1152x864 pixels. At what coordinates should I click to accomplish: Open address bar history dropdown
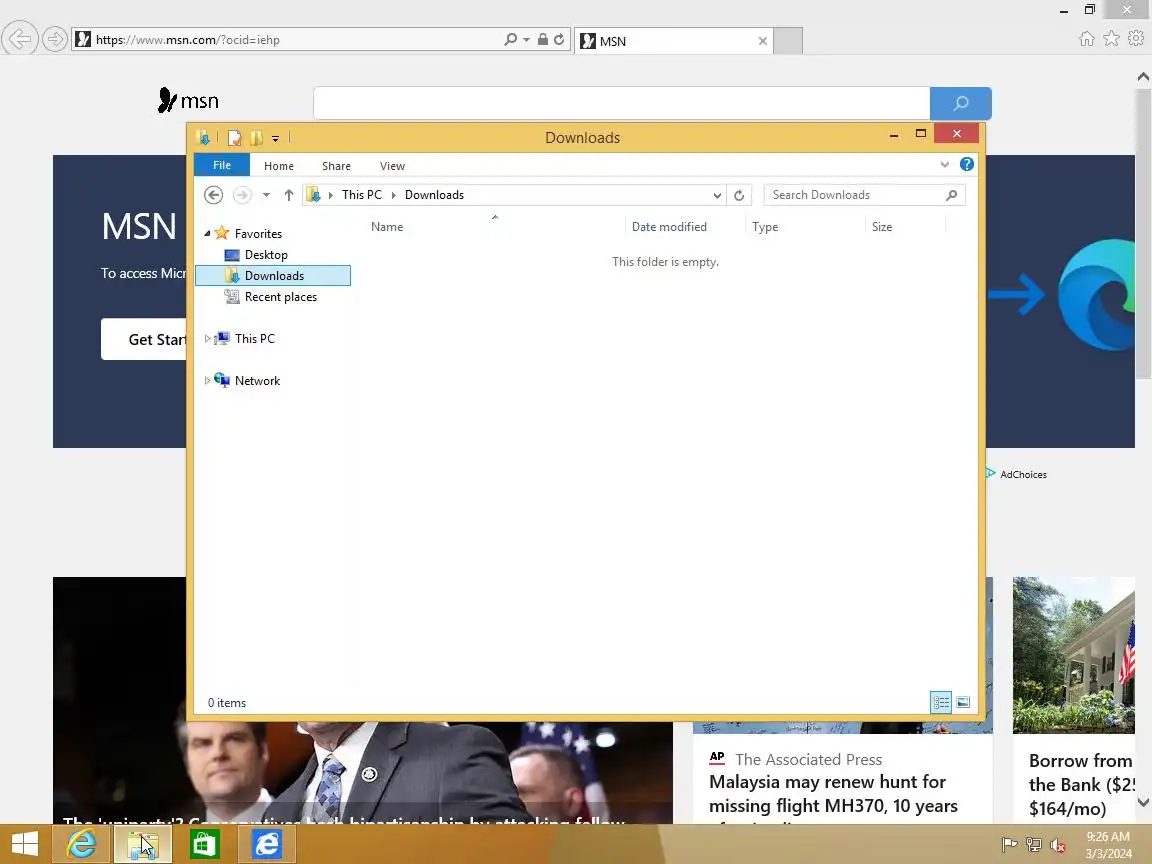click(x=717, y=195)
